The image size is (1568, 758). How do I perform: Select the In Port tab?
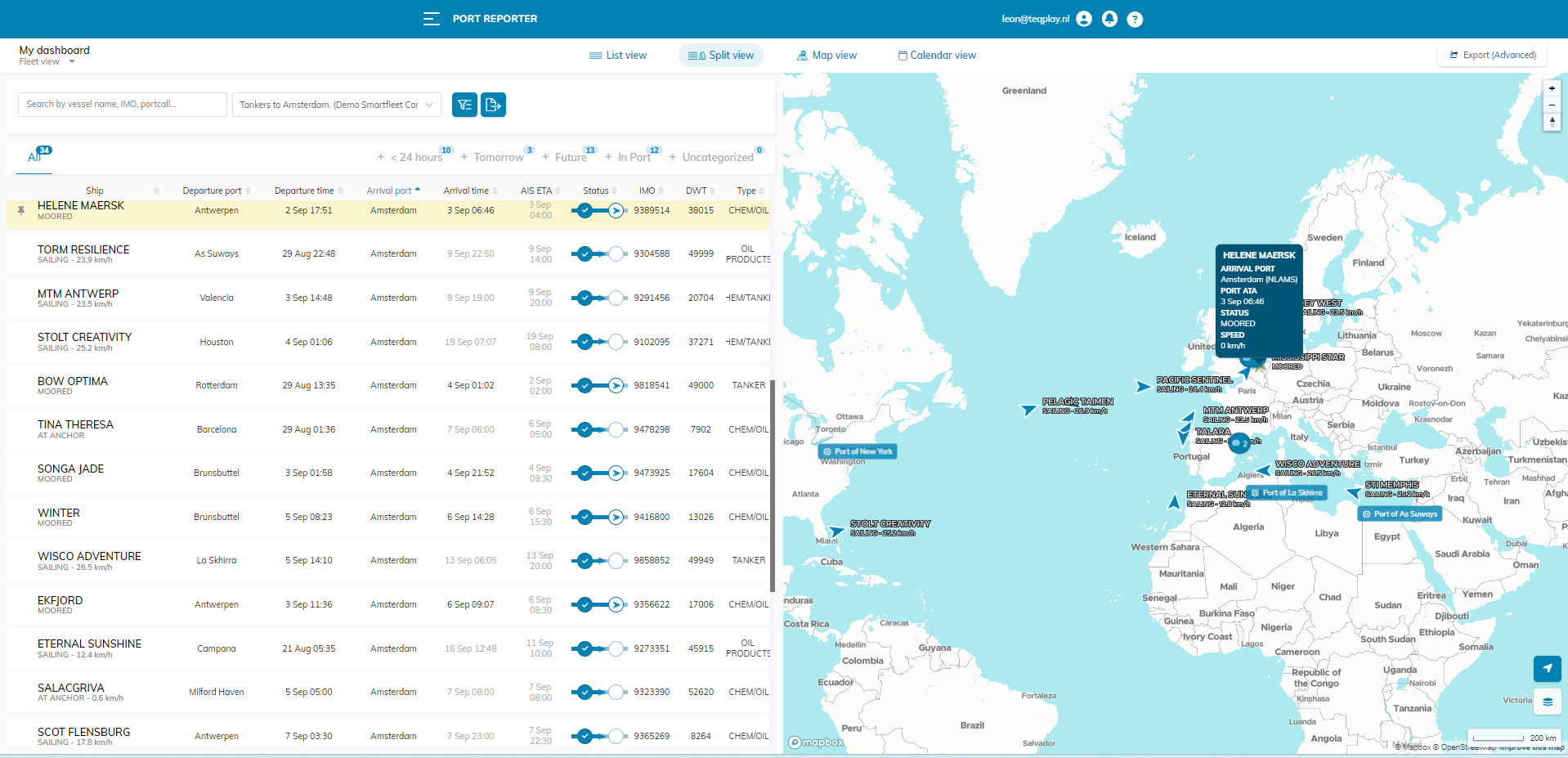(x=634, y=157)
